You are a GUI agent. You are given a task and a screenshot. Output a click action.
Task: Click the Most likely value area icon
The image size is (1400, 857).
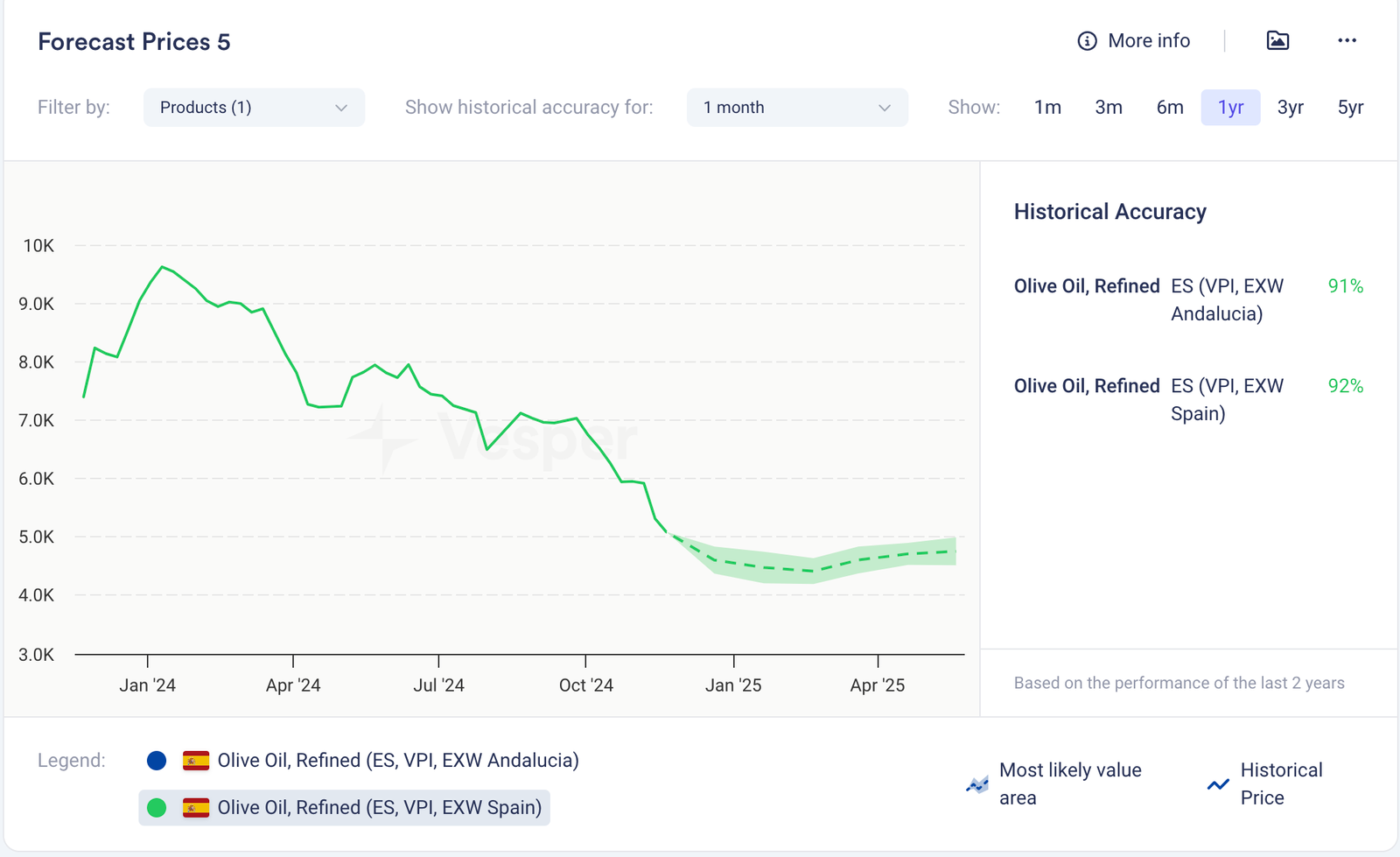point(976,784)
